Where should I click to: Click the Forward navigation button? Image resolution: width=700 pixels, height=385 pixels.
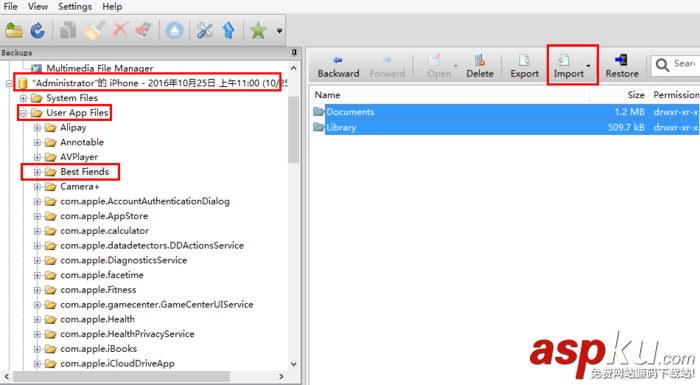point(387,67)
